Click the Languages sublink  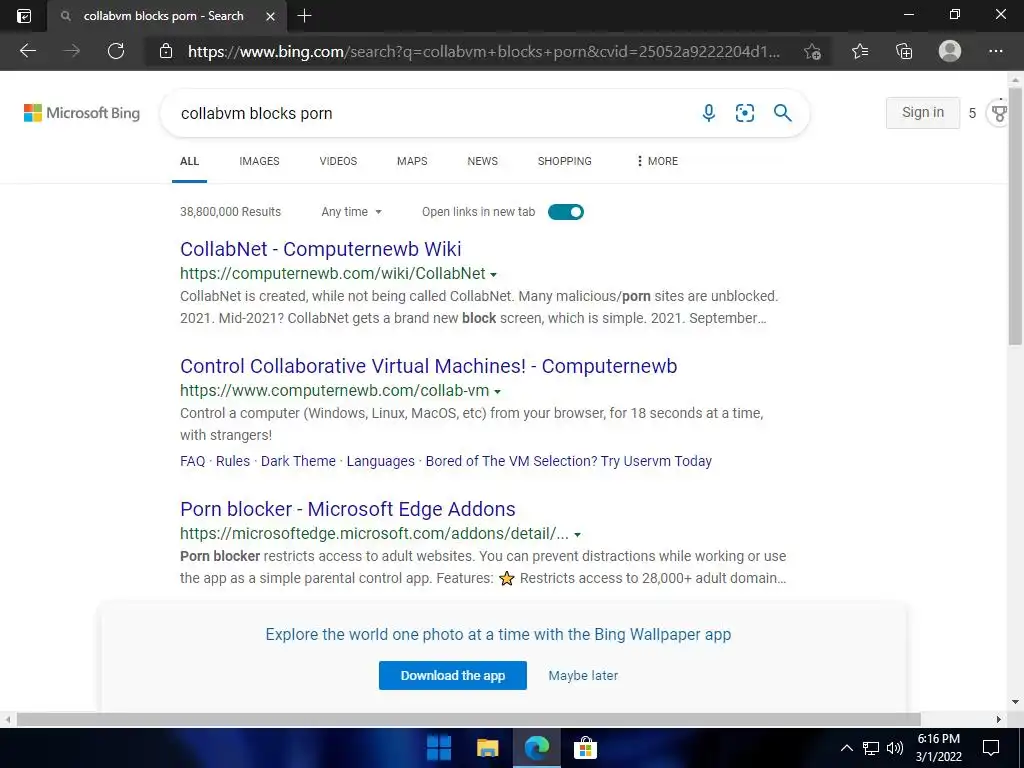pyautogui.click(x=381, y=461)
